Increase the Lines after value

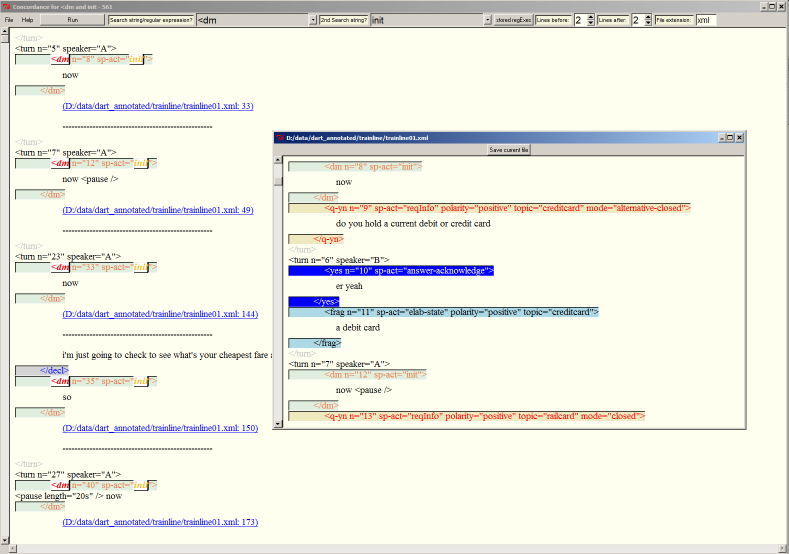(648, 17)
